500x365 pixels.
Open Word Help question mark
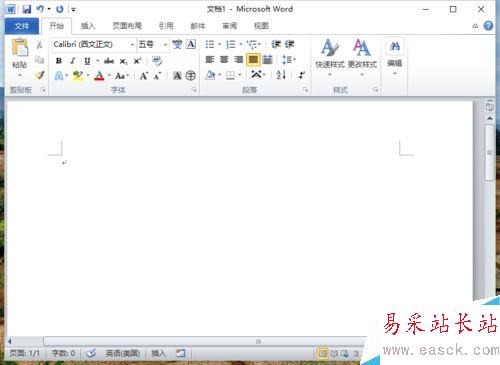(x=488, y=26)
